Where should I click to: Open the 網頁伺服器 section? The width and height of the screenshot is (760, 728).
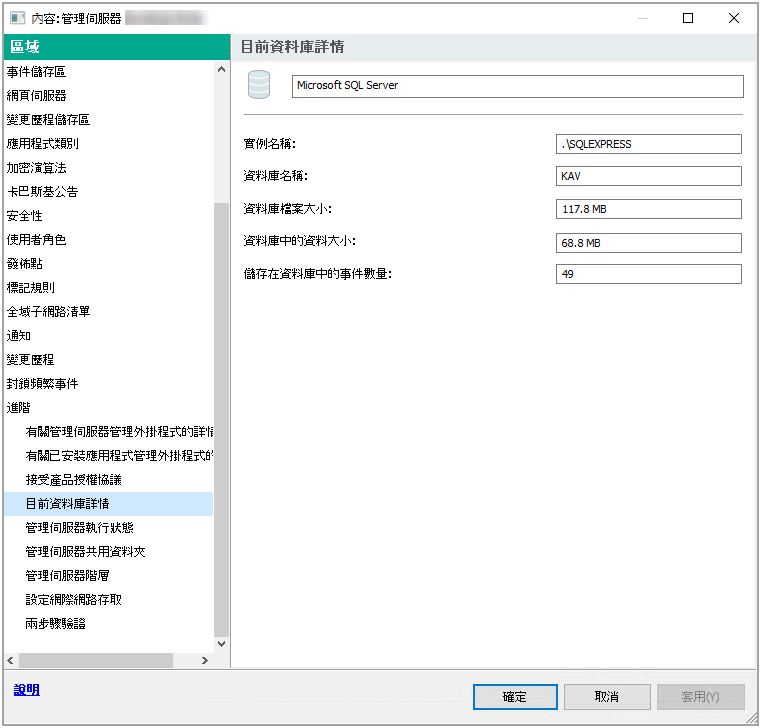[36, 96]
